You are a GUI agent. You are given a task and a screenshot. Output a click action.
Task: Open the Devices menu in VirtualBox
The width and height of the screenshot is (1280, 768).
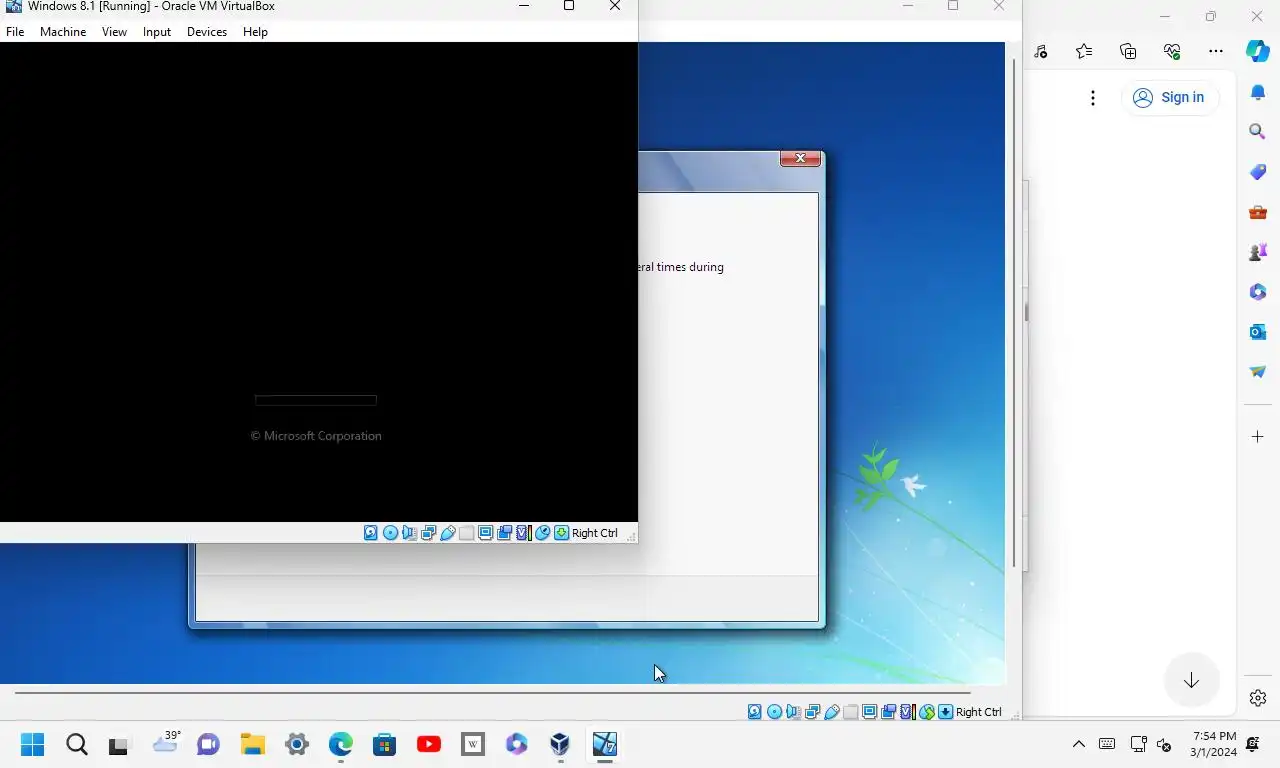(x=207, y=32)
